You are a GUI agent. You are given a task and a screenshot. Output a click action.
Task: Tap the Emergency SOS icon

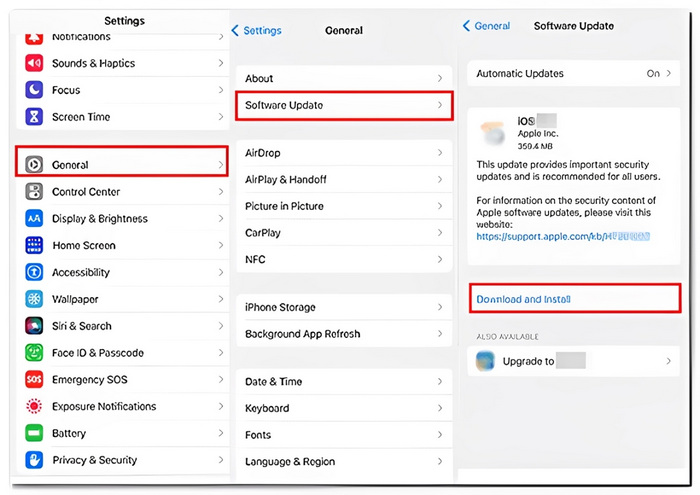tap(34, 379)
